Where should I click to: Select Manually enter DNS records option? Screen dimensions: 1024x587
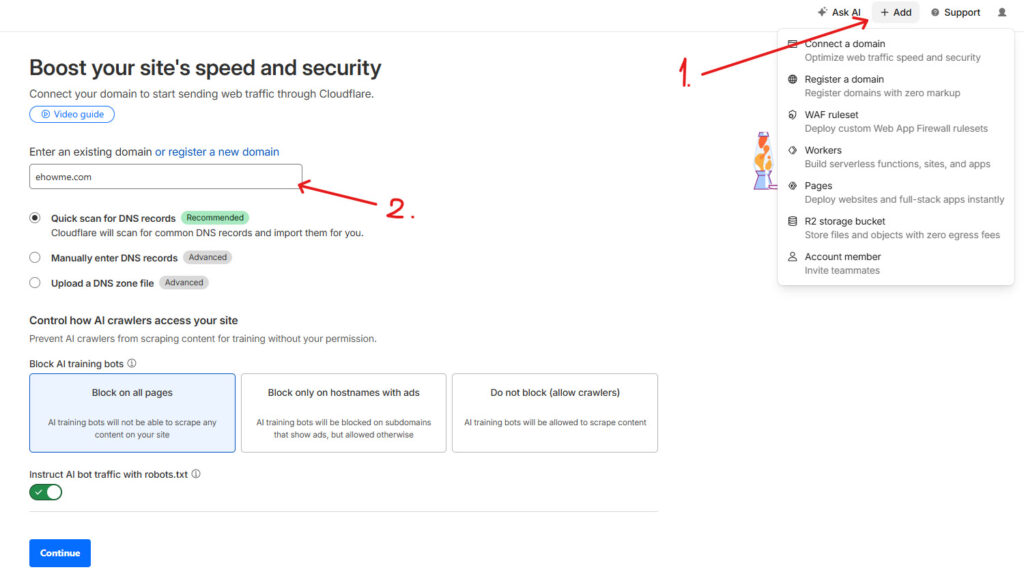click(35, 257)
